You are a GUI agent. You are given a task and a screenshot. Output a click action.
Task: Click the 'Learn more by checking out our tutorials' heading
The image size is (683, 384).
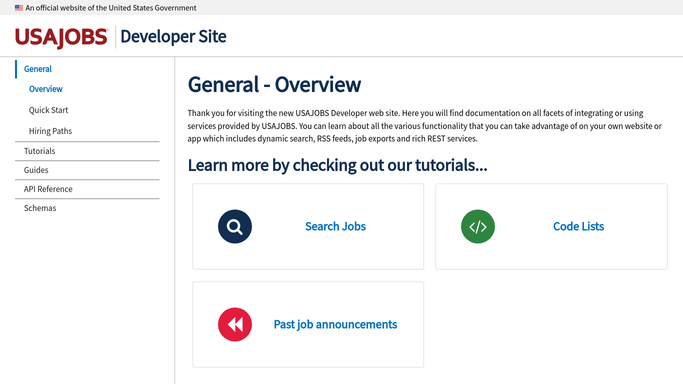338,165
